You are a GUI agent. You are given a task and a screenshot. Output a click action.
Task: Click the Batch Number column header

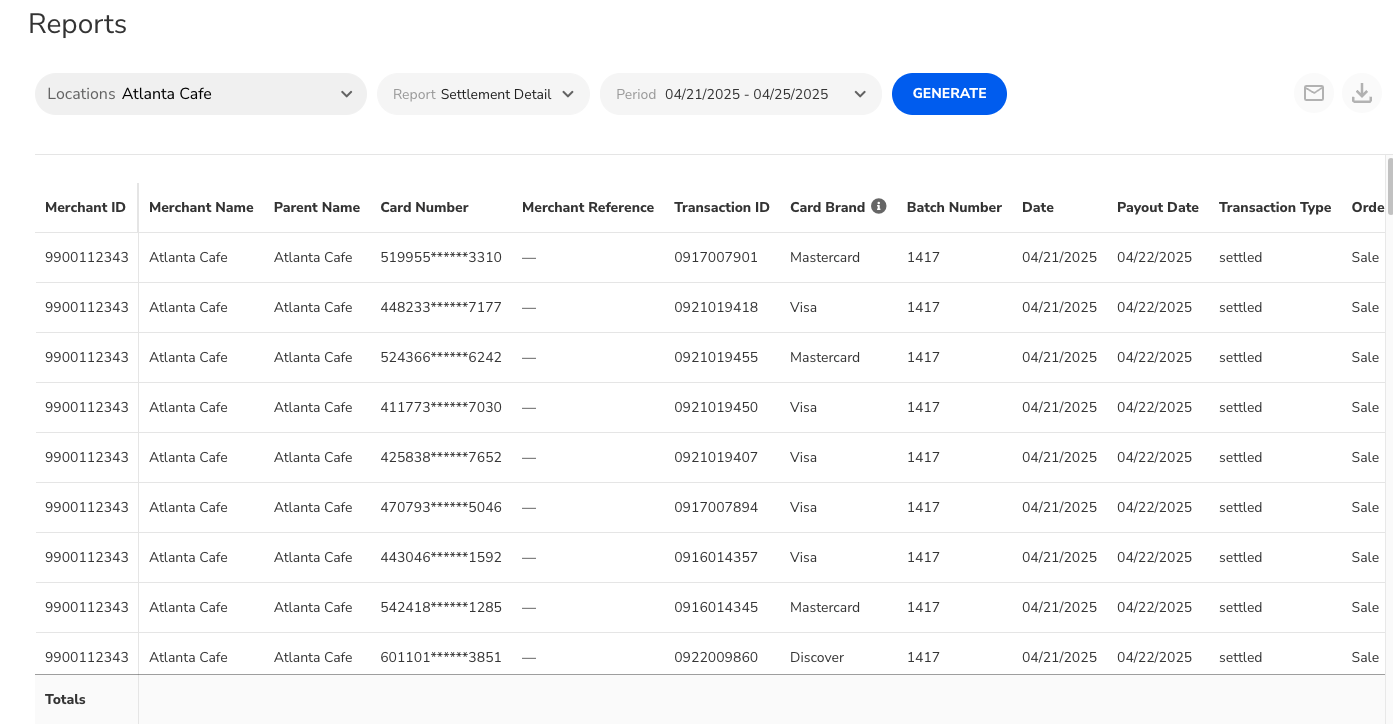[954, 207]
